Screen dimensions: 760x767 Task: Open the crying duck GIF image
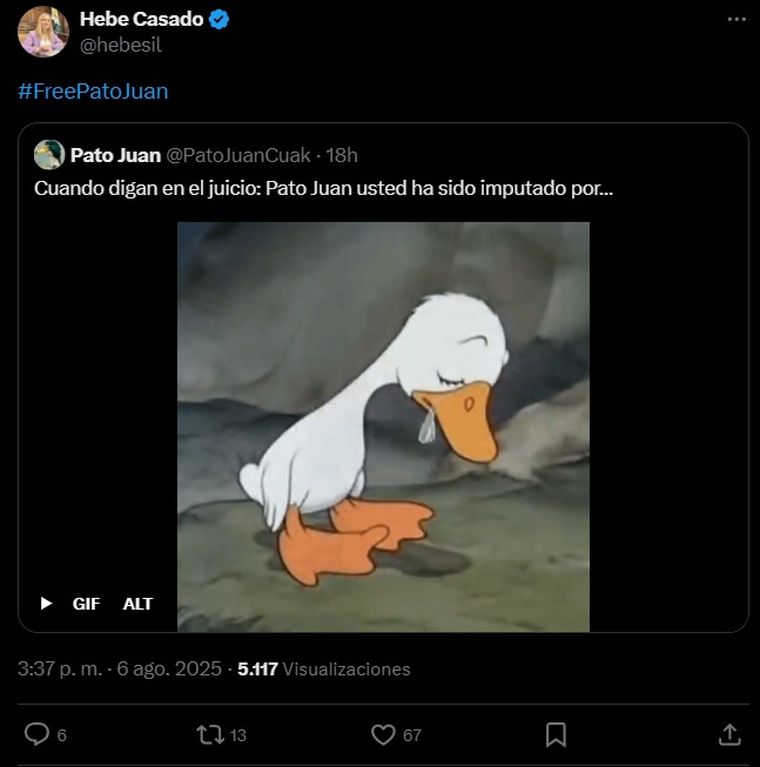tap(383, 427)
